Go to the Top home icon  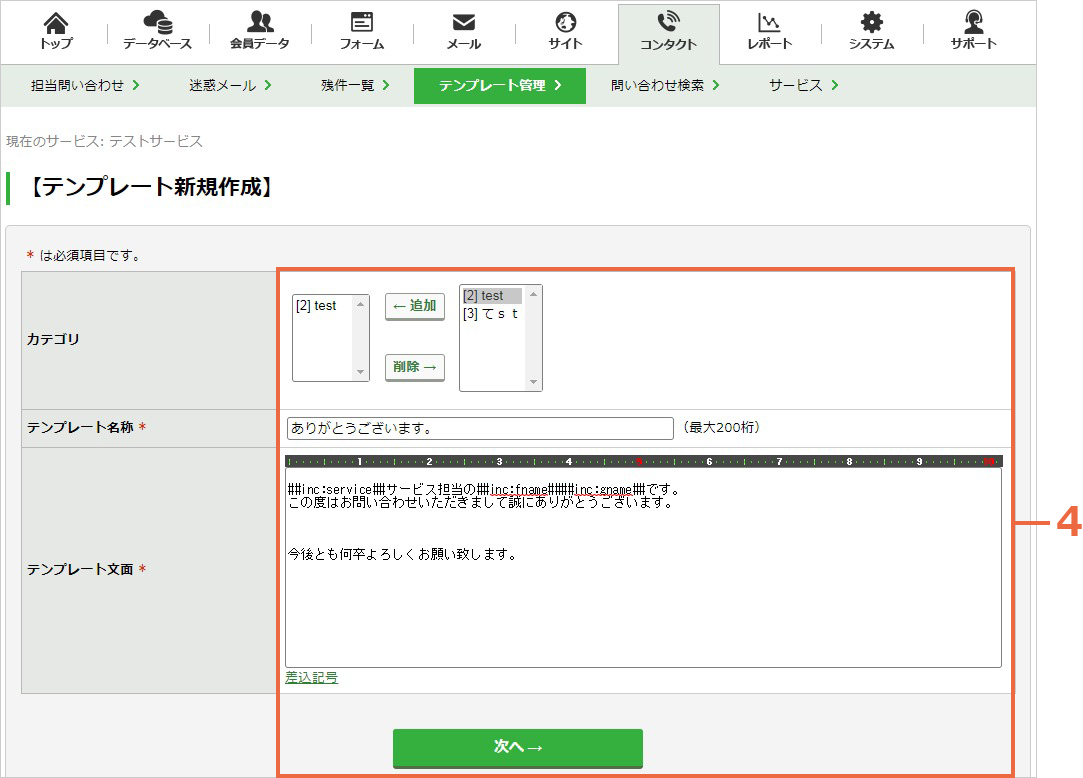point(56,23)
